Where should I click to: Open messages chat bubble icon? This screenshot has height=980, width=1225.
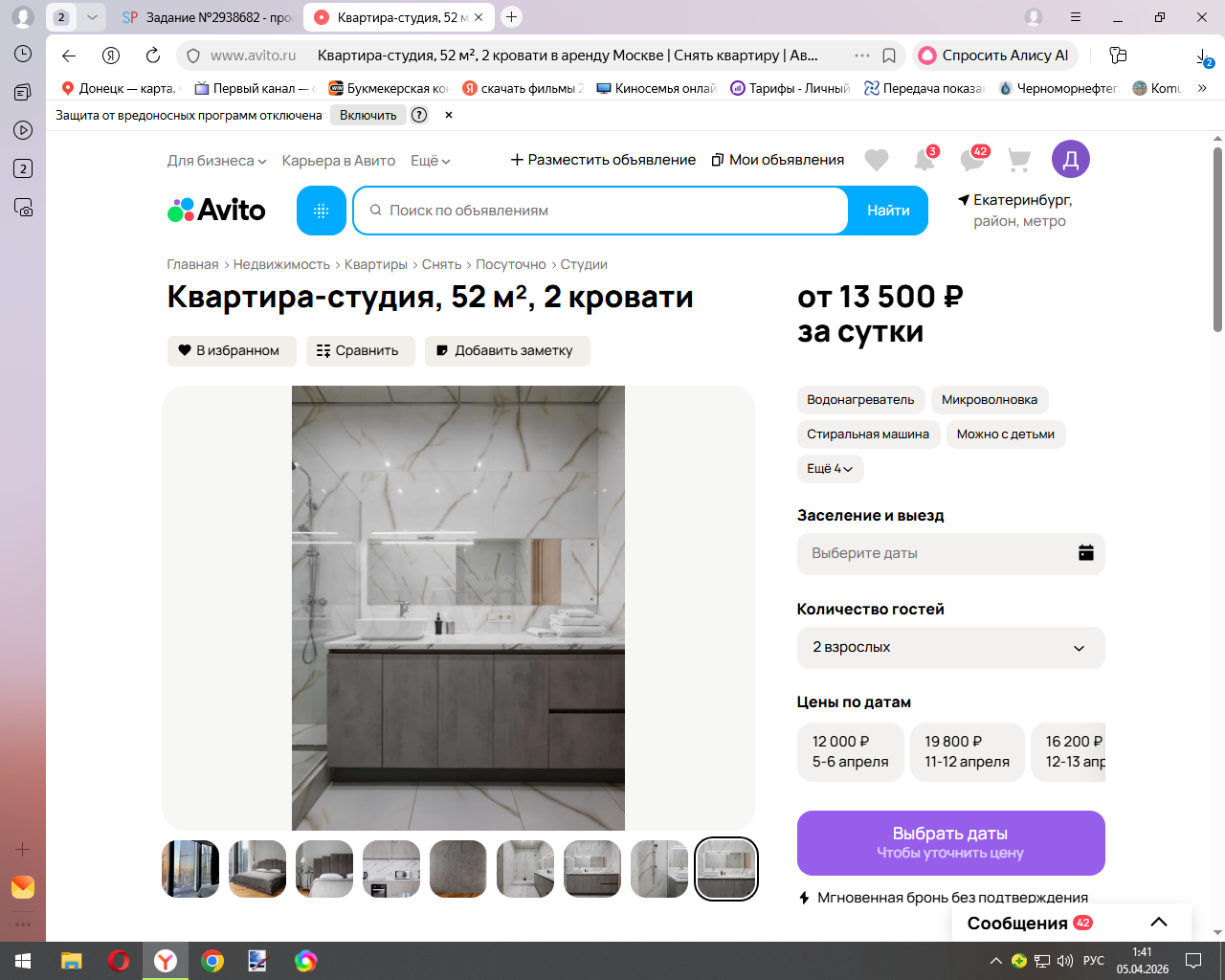973,159
